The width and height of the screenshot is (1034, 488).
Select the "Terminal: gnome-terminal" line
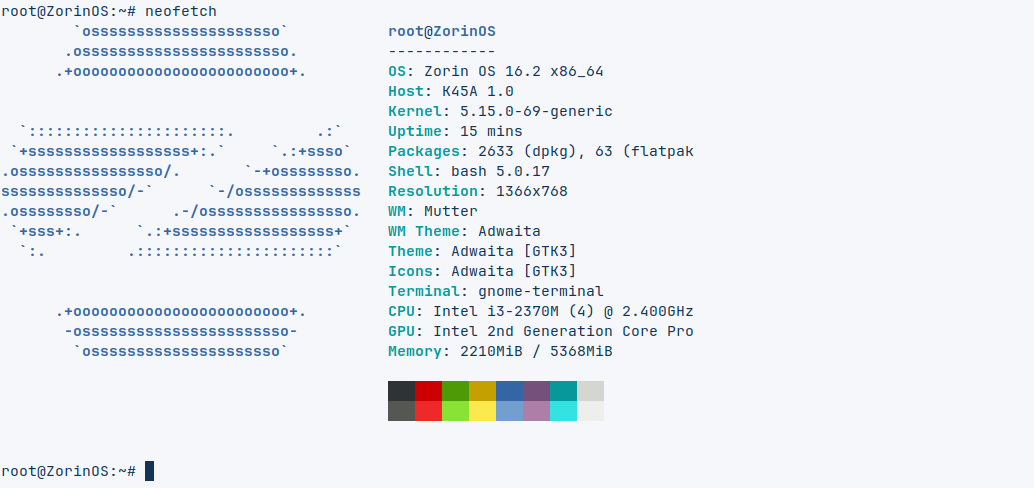[496, 291]
